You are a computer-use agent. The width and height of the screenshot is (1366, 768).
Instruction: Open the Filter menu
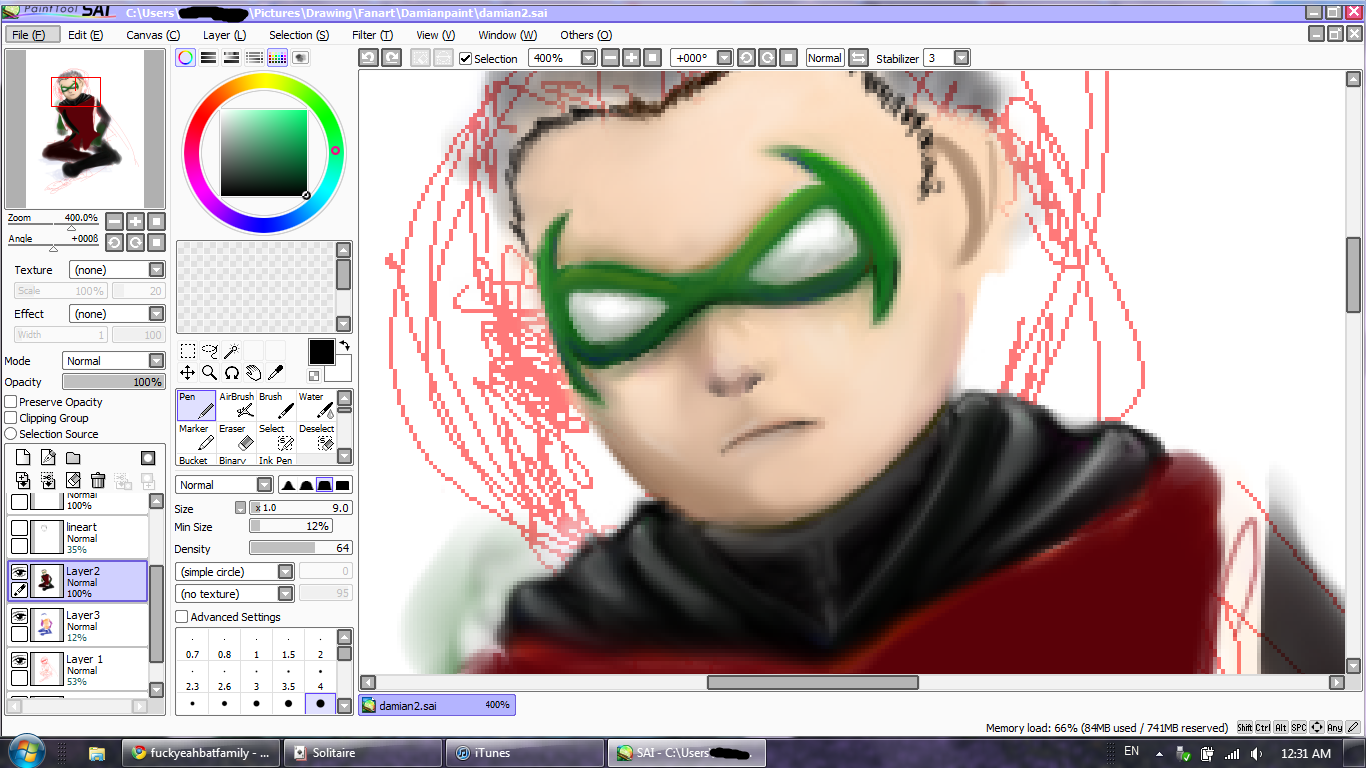372,35
